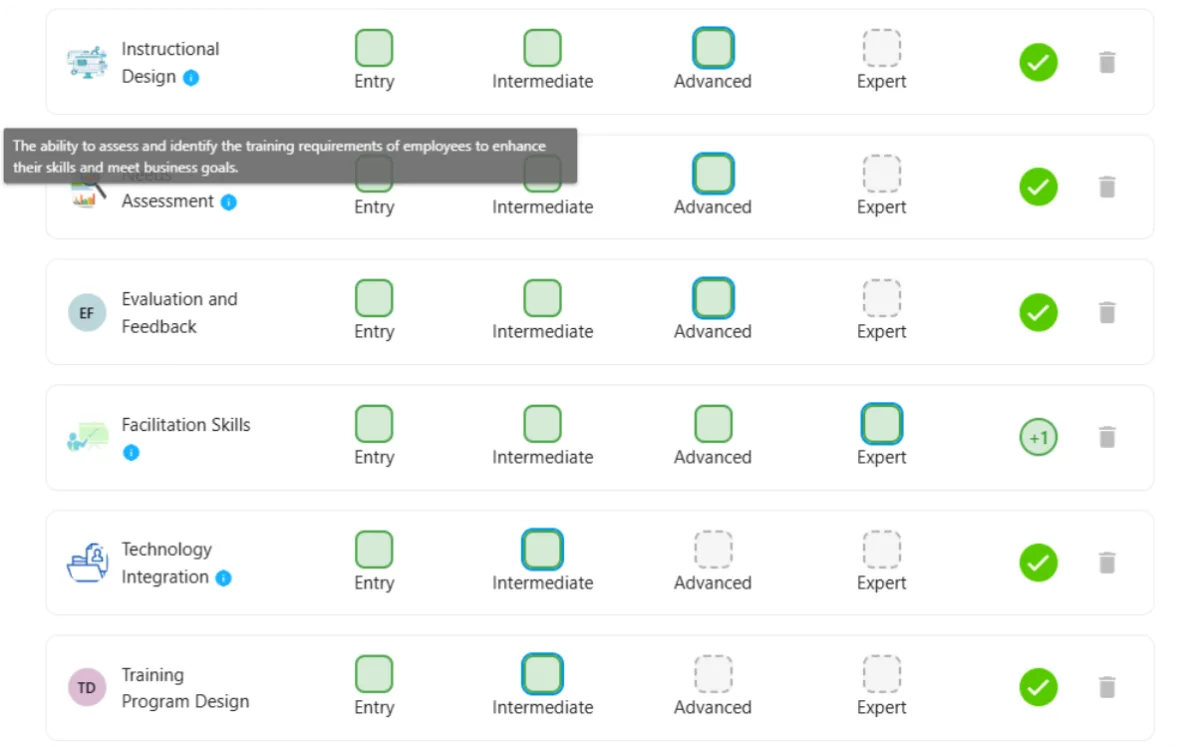Image resolution: width=1200 pixels, height=747 pixels.
Task: Open info icon next to Assessment
Action: 229,202
